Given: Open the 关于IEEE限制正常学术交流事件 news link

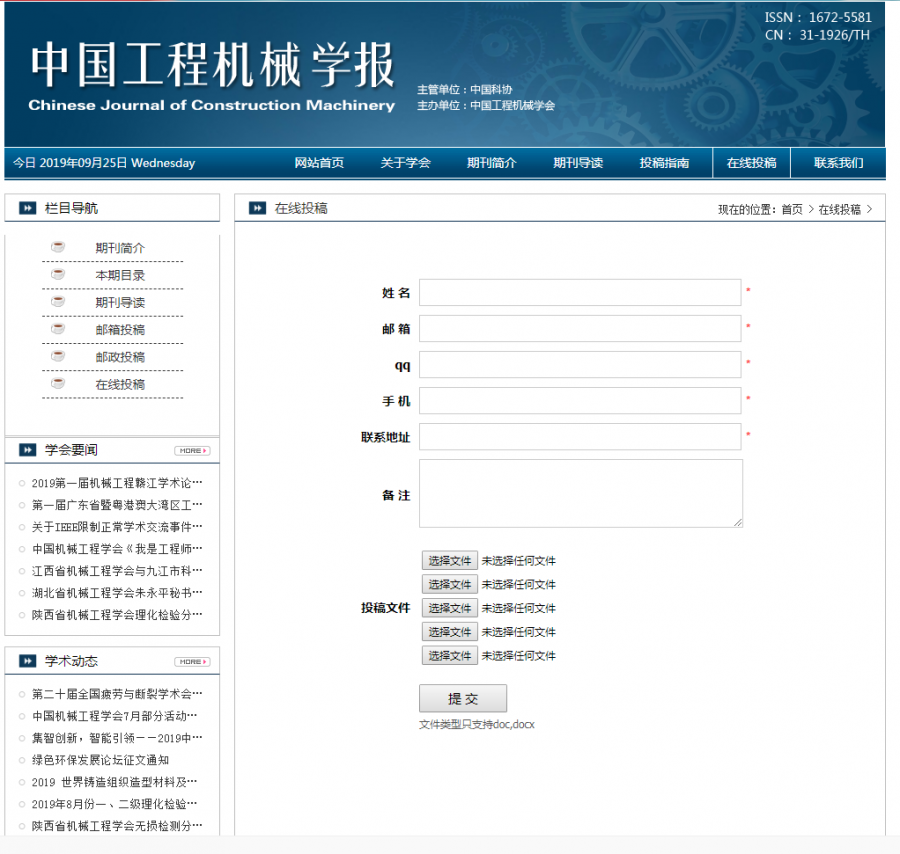Looking at the screenshot, I should point(117,527).
